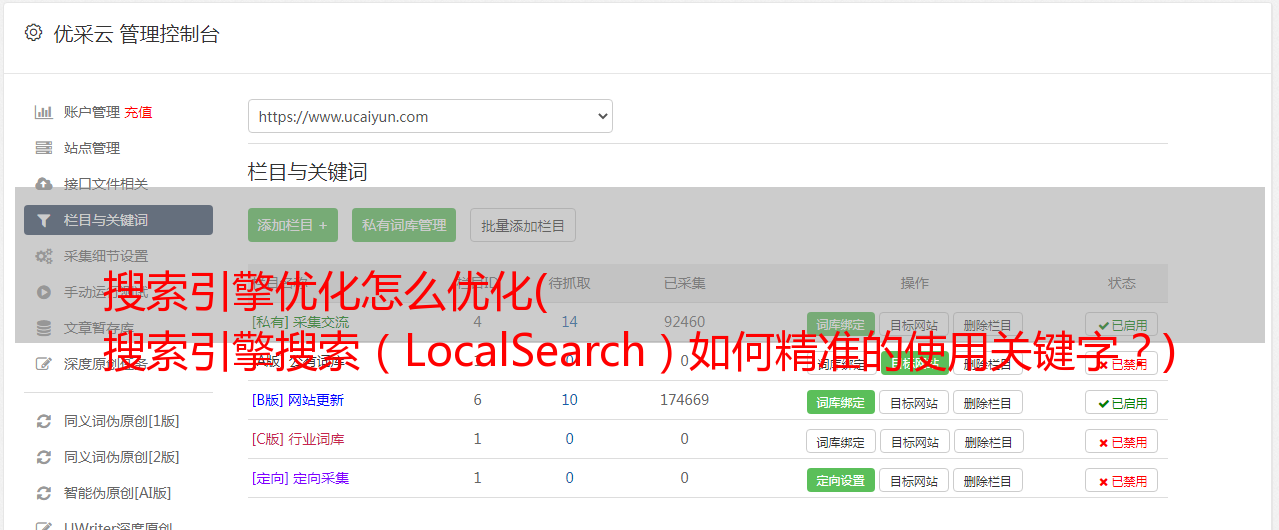
Task: Click the collected count 92460
Action: tap(684, 322)
